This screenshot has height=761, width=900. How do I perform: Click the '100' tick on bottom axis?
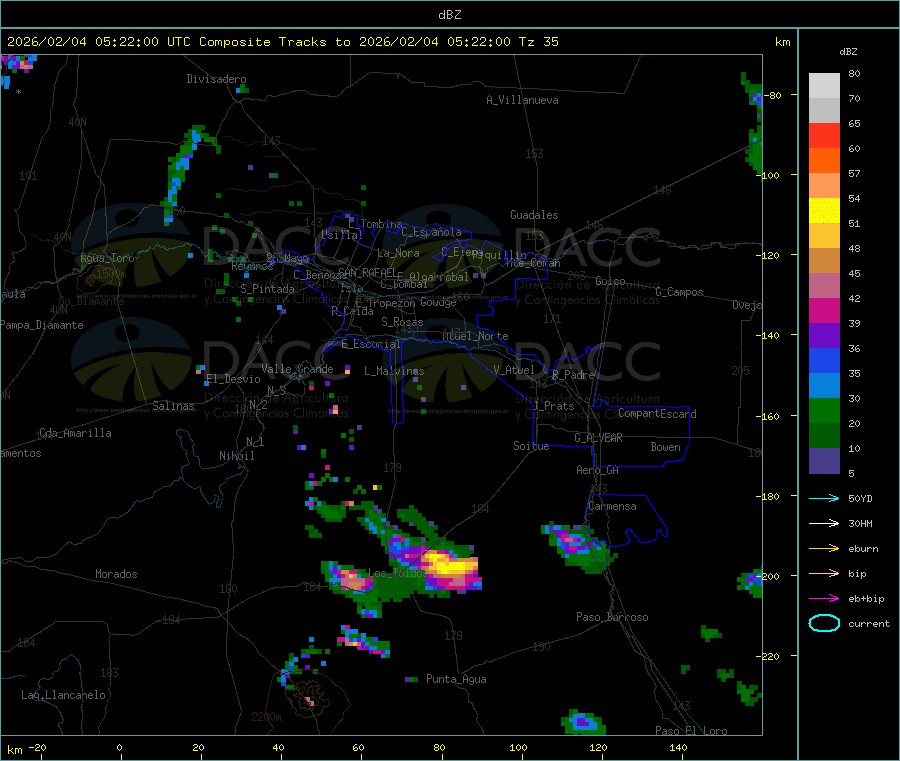(x=518, y=747)
